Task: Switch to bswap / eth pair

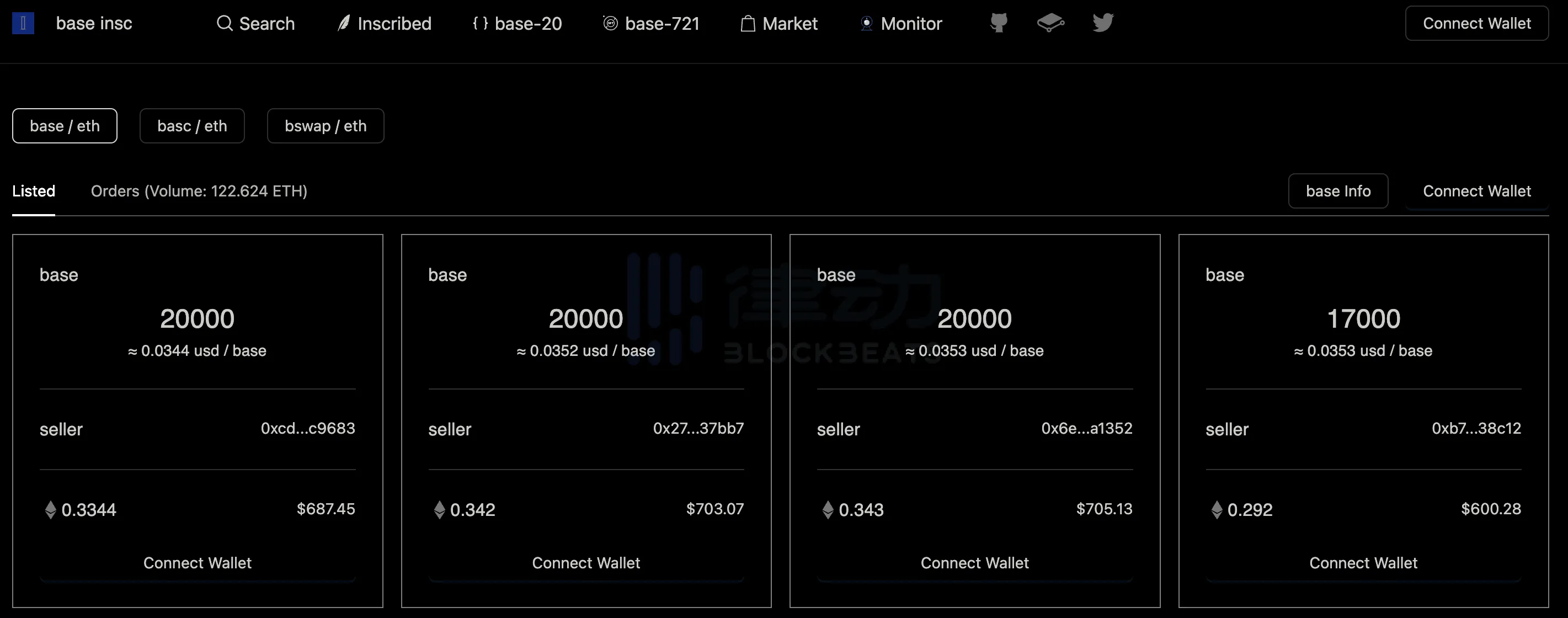Action: point(325,126)
